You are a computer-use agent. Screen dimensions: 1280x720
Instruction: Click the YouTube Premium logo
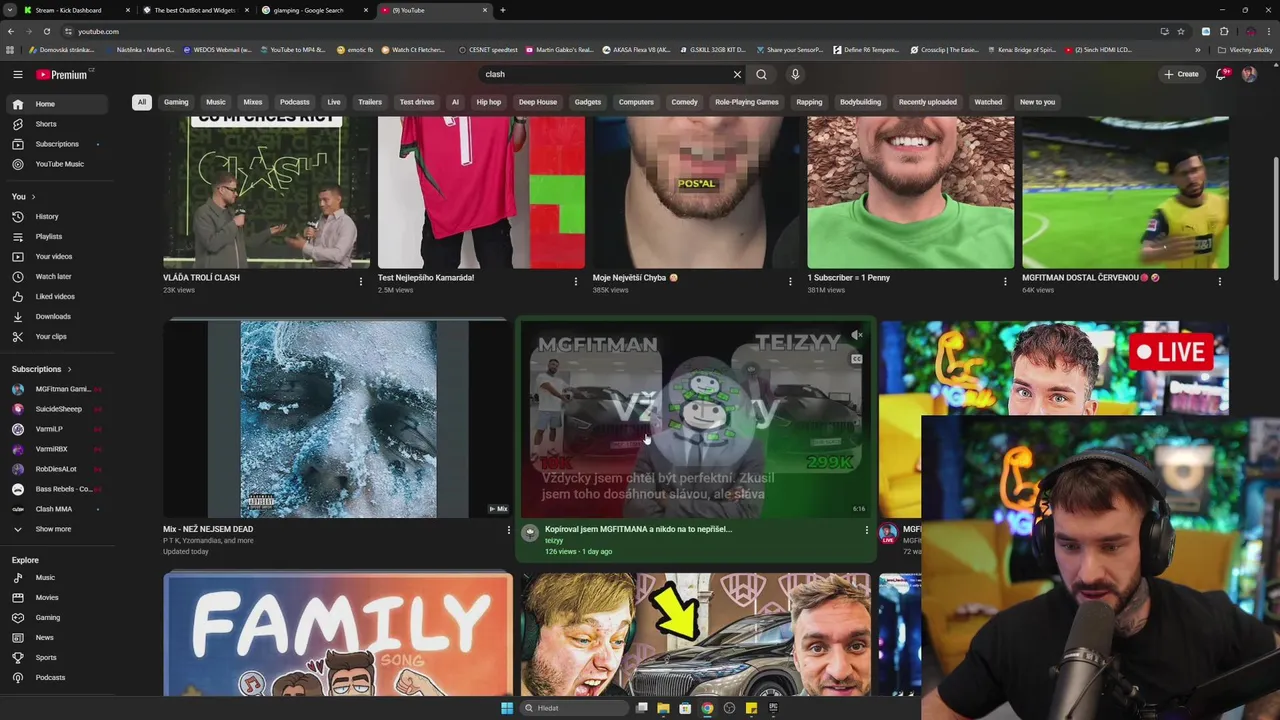(x=64, y=74)
